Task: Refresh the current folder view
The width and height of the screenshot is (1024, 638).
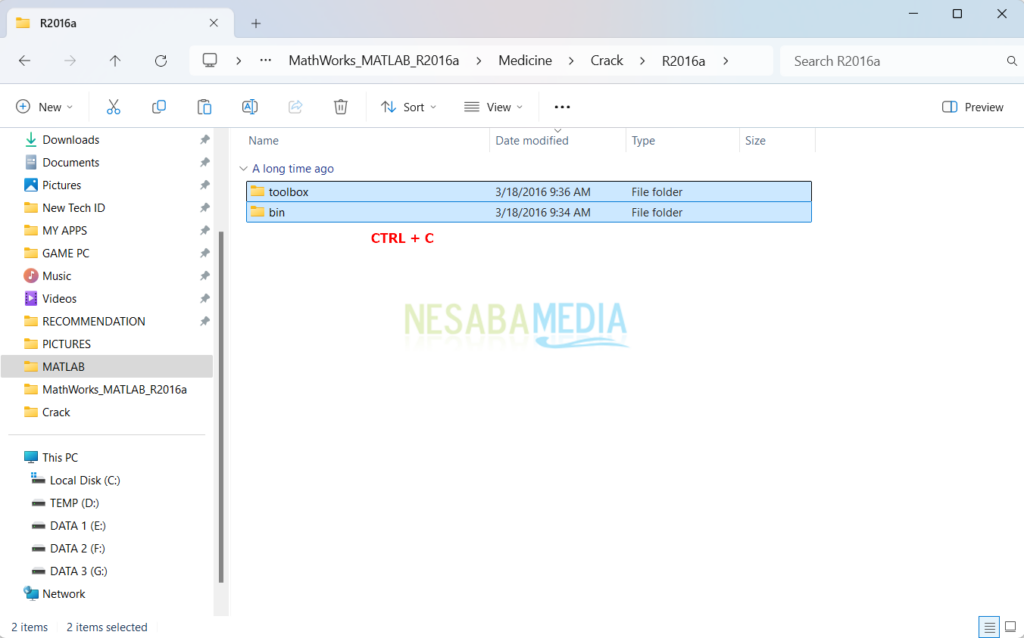Action: click(x=160, y=60)
